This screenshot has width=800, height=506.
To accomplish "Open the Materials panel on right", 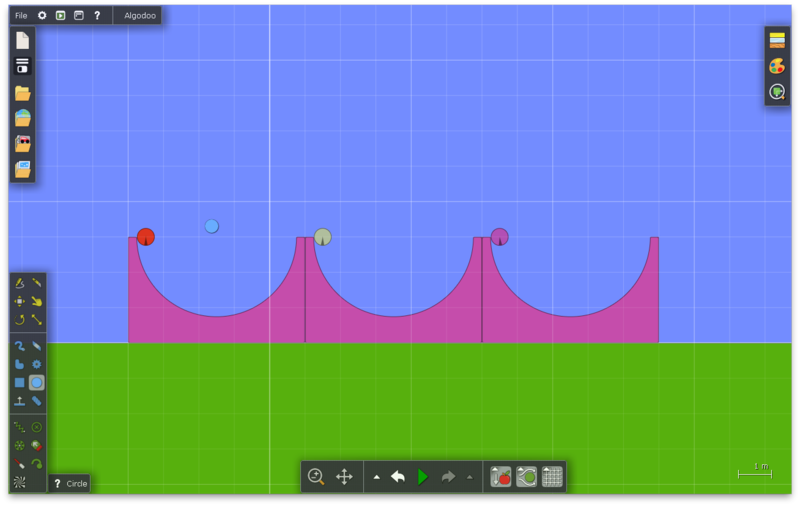I will [x=777, y=40].
